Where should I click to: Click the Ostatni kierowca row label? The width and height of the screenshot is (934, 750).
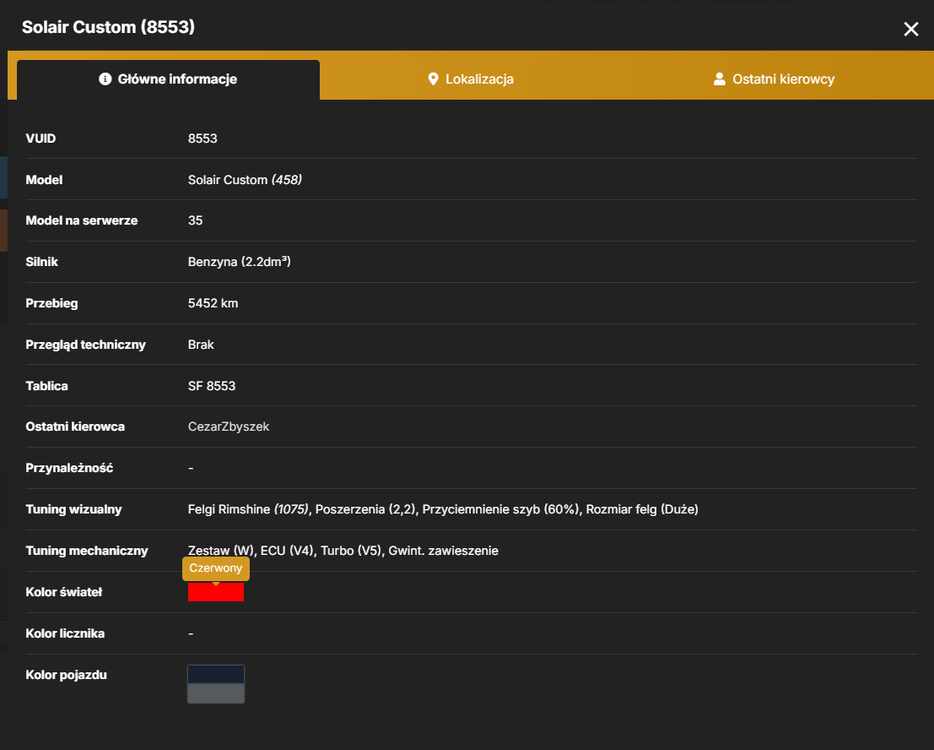point(75,427)
